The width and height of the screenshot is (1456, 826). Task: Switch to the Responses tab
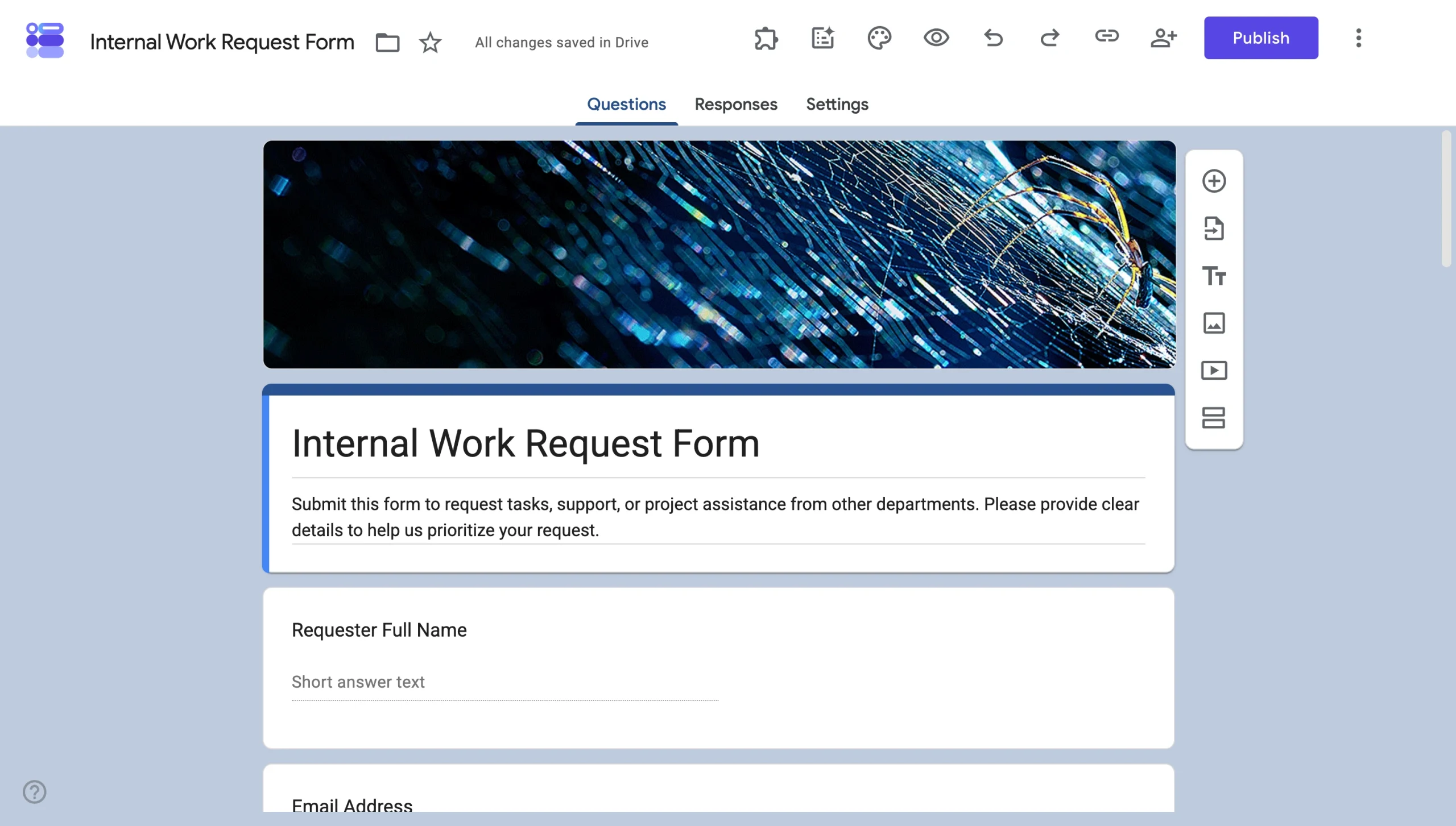736,105
